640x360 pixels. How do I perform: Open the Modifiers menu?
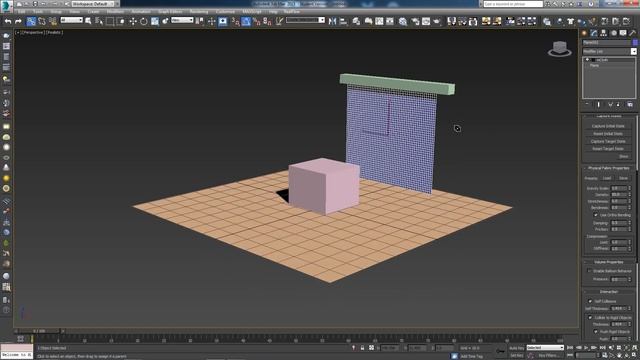(116, 12)
